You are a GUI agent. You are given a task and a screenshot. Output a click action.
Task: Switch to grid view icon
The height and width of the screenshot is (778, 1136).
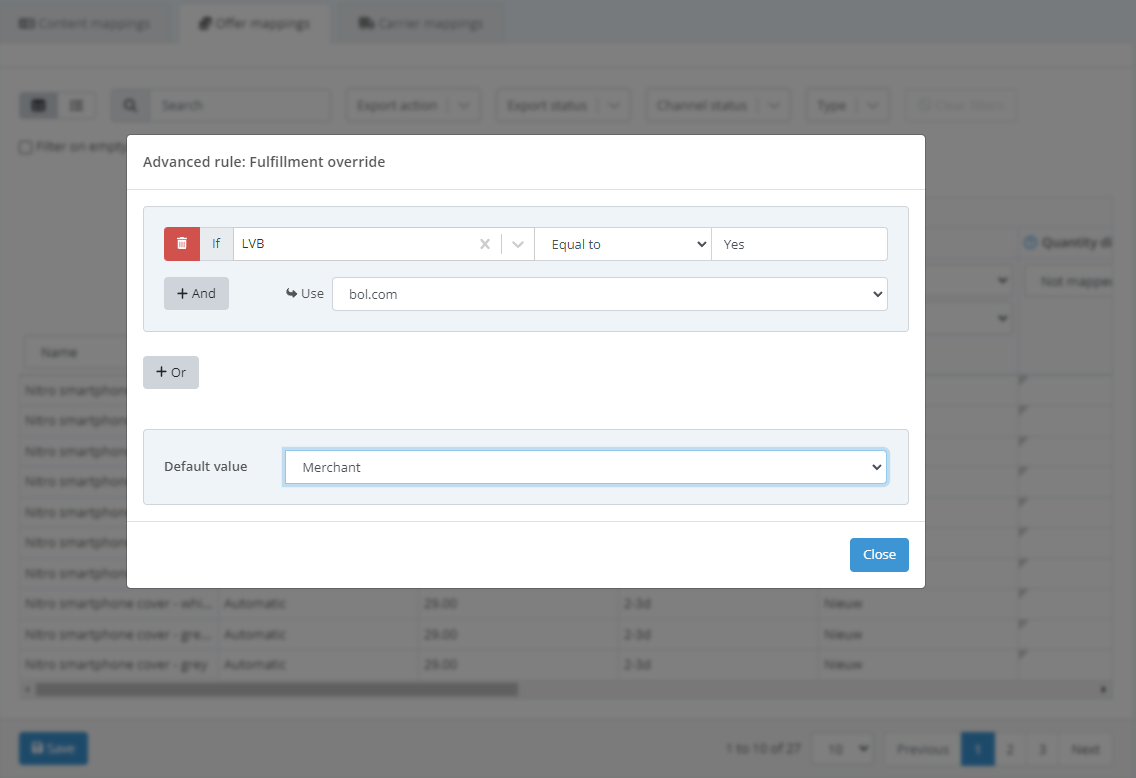point(39,105)
